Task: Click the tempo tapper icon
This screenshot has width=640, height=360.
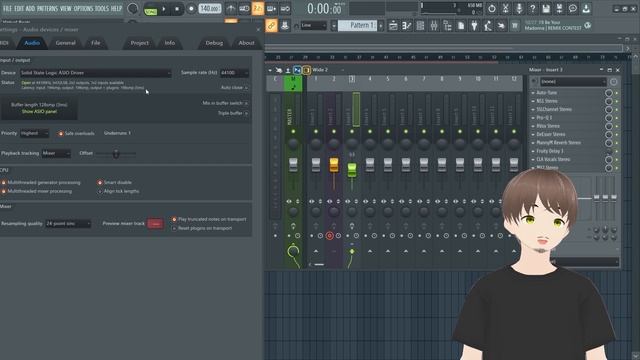Action: coord(488,26)
